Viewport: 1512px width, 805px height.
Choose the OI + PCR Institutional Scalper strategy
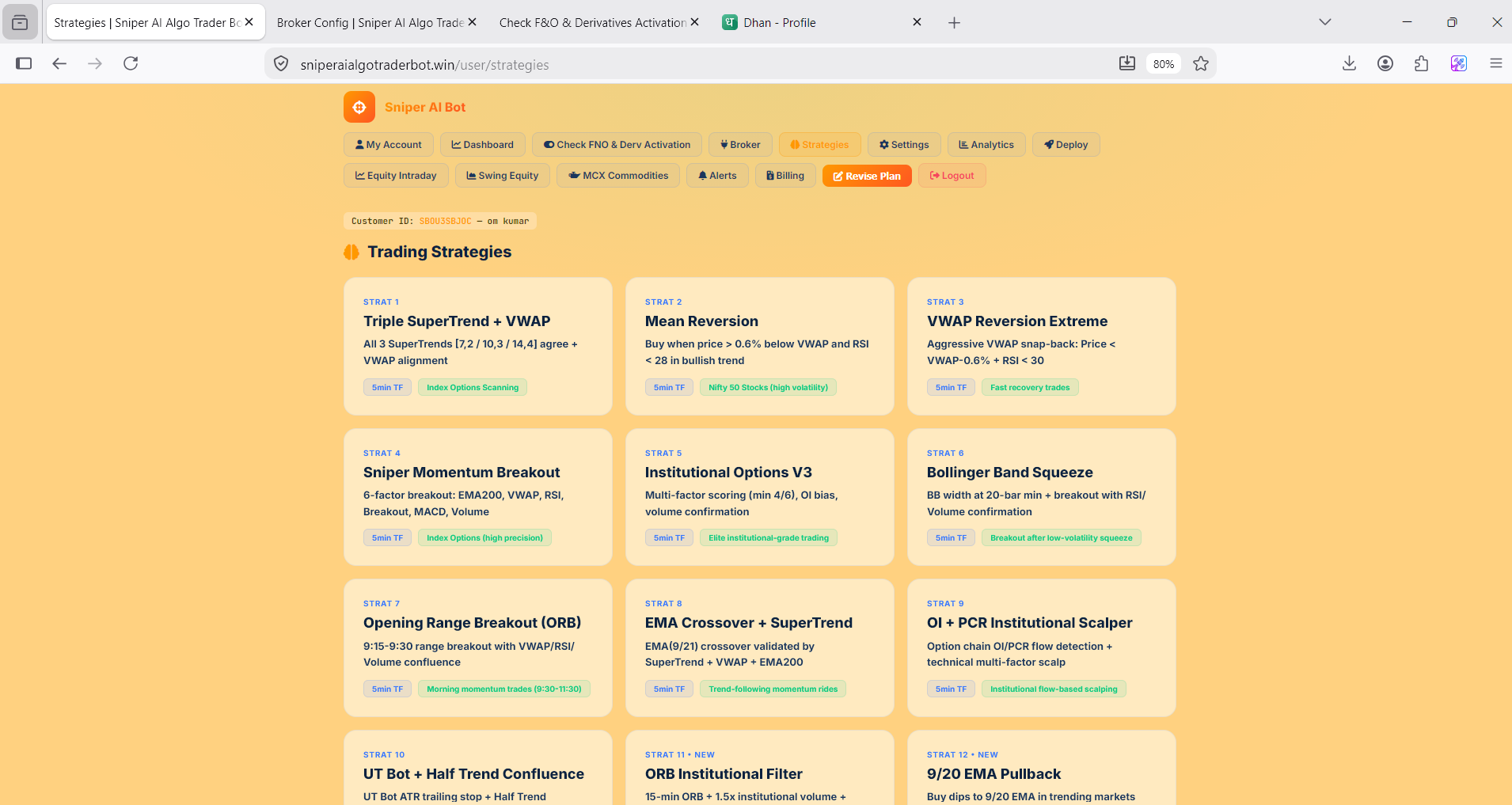tap(1042, 647)
